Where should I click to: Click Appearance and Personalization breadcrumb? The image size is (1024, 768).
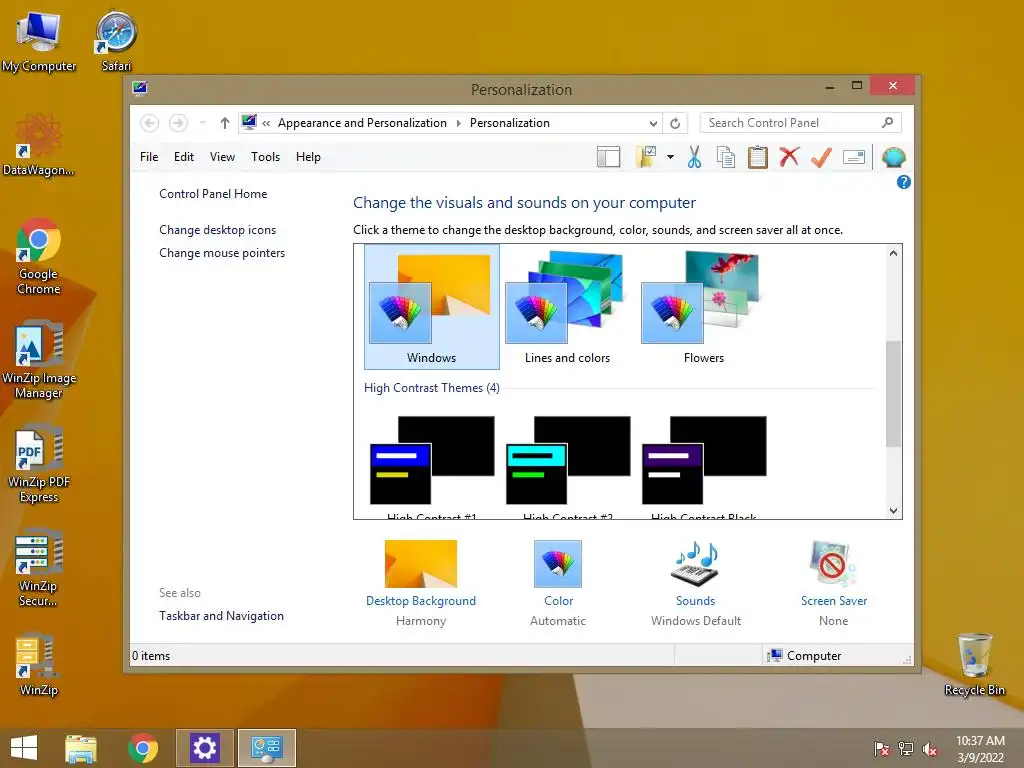click(362, 123)
